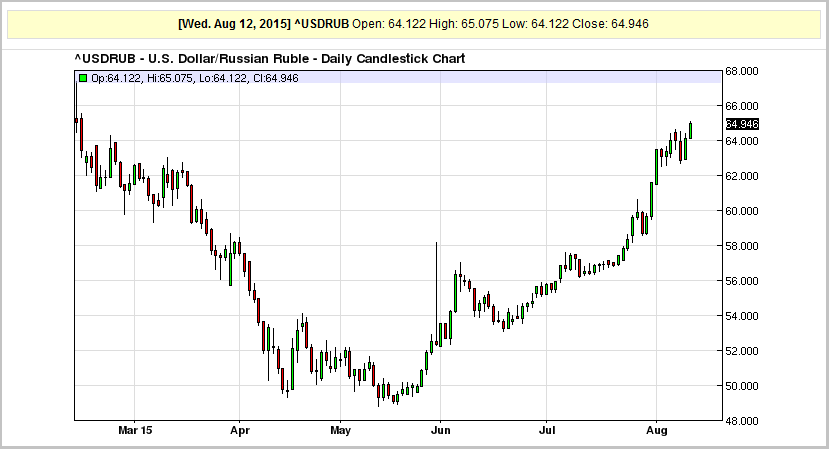The width and height of the screenshot is (829, 449).
Task: Click the Apr date axis label
Action: pyautogui.click(x=240, y=430)
